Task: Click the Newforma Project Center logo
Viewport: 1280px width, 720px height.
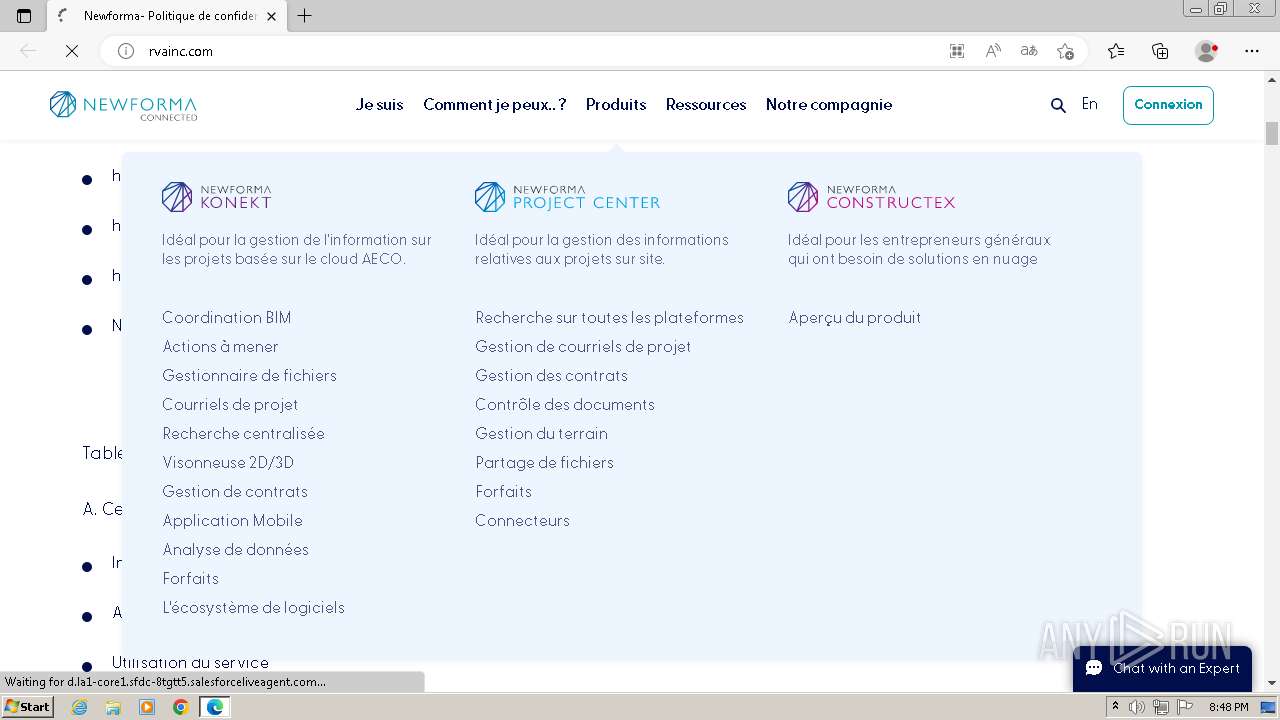Action: point(568,197)
